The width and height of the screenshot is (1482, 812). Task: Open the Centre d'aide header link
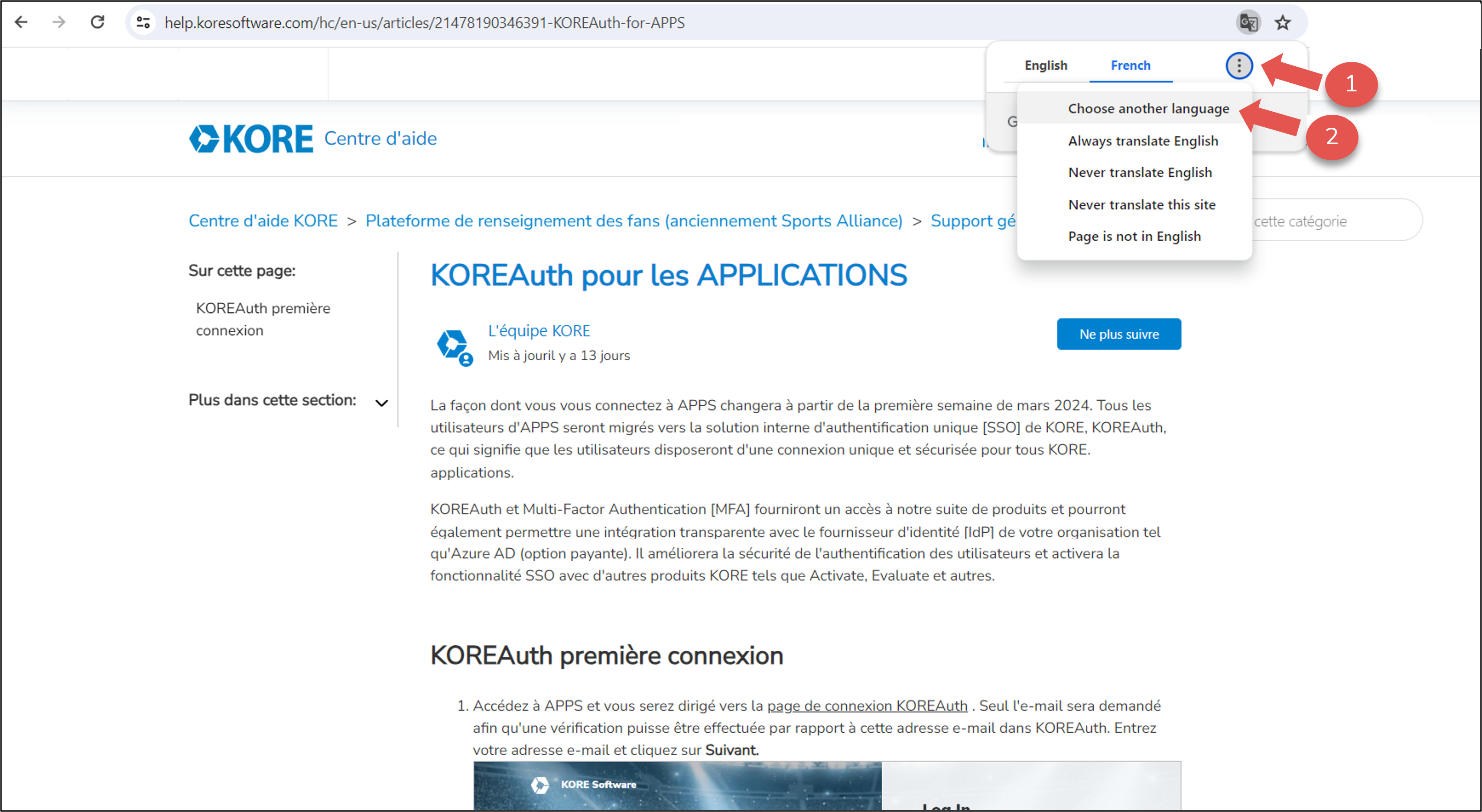pos(380,139)
